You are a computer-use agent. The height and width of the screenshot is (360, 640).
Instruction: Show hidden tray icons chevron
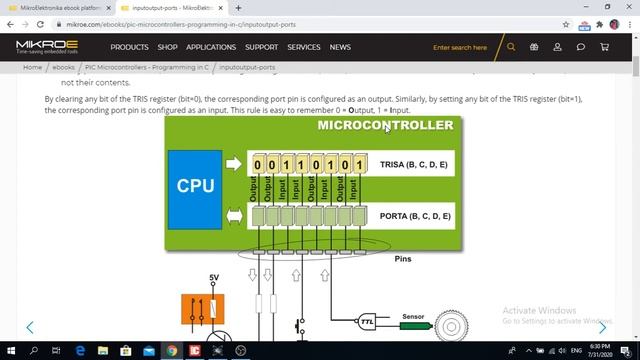click(x=529, y=351)
